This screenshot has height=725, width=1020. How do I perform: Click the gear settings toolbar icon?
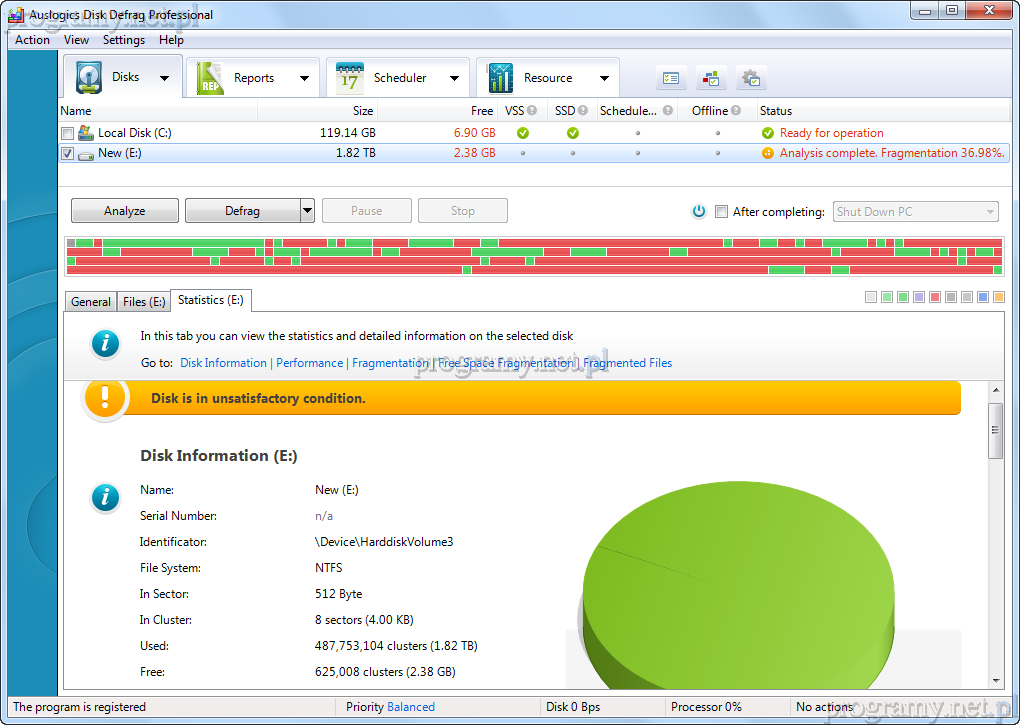coord(751,78)
